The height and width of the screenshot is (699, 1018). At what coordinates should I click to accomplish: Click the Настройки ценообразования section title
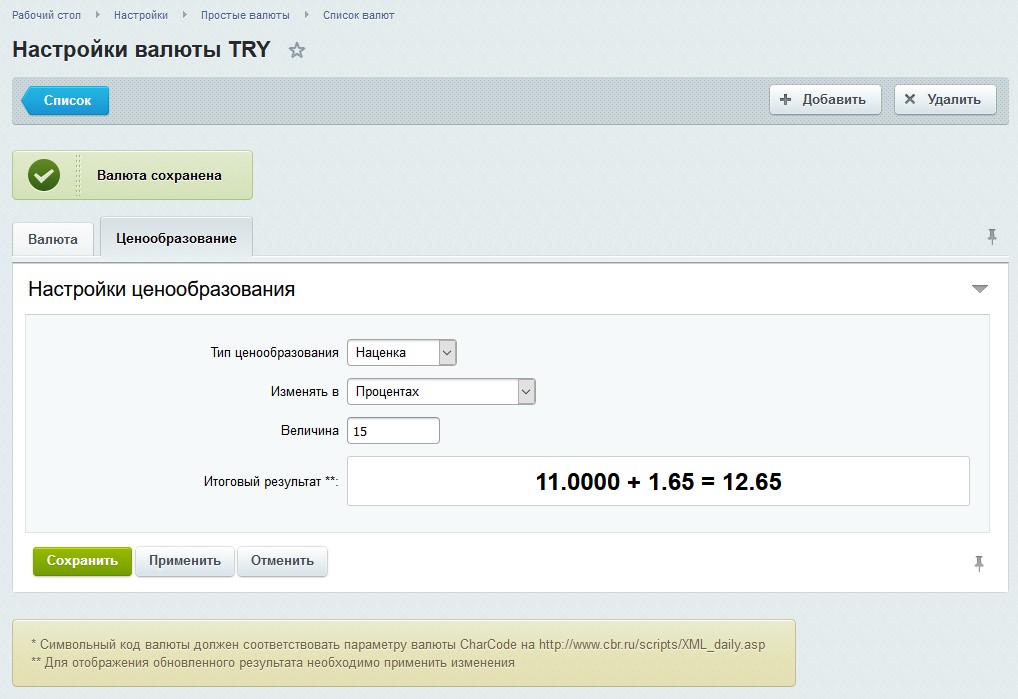click(162, 289)
